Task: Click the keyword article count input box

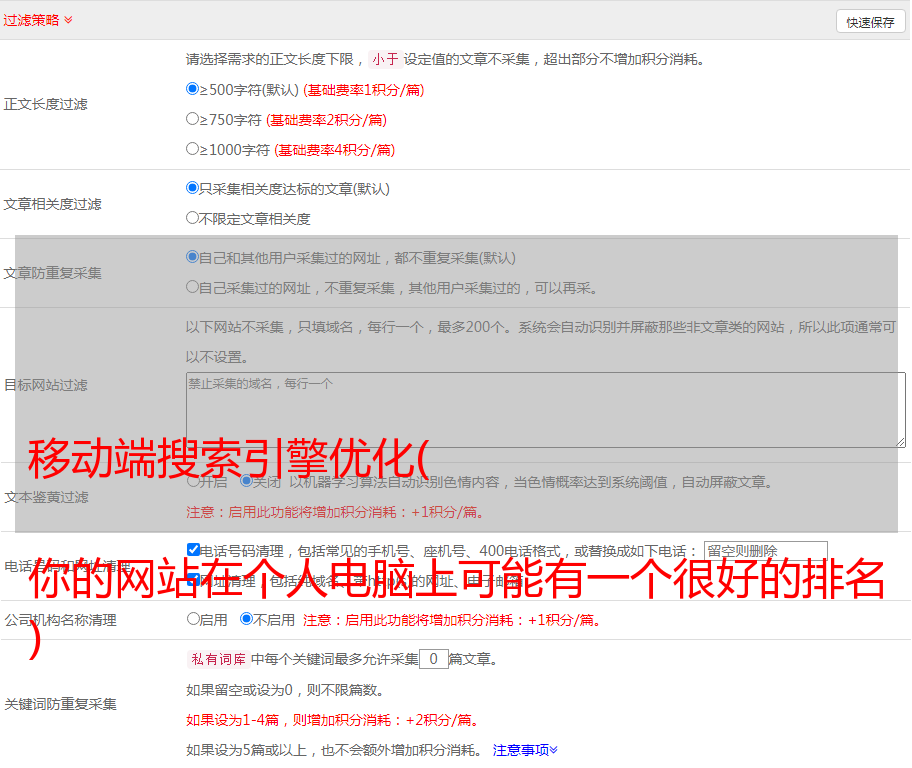Action: [x=433, y=659]
